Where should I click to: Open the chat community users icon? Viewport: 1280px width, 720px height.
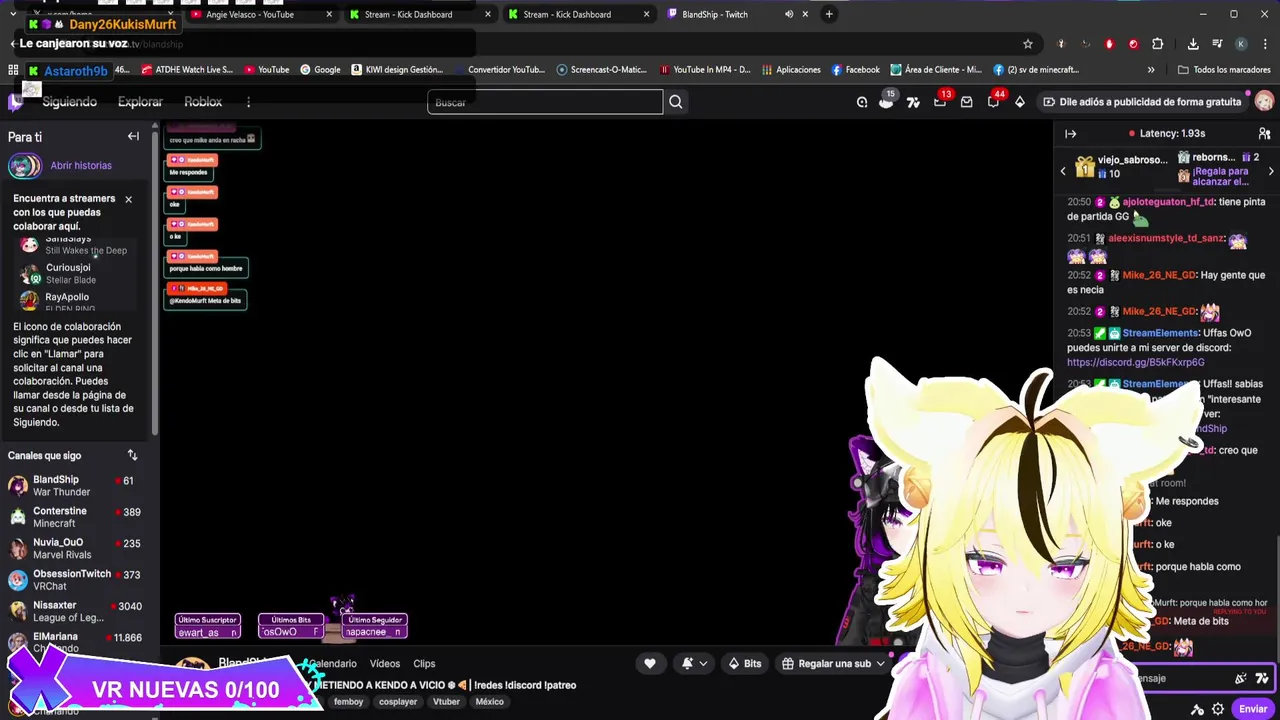tap(1264, 133)
